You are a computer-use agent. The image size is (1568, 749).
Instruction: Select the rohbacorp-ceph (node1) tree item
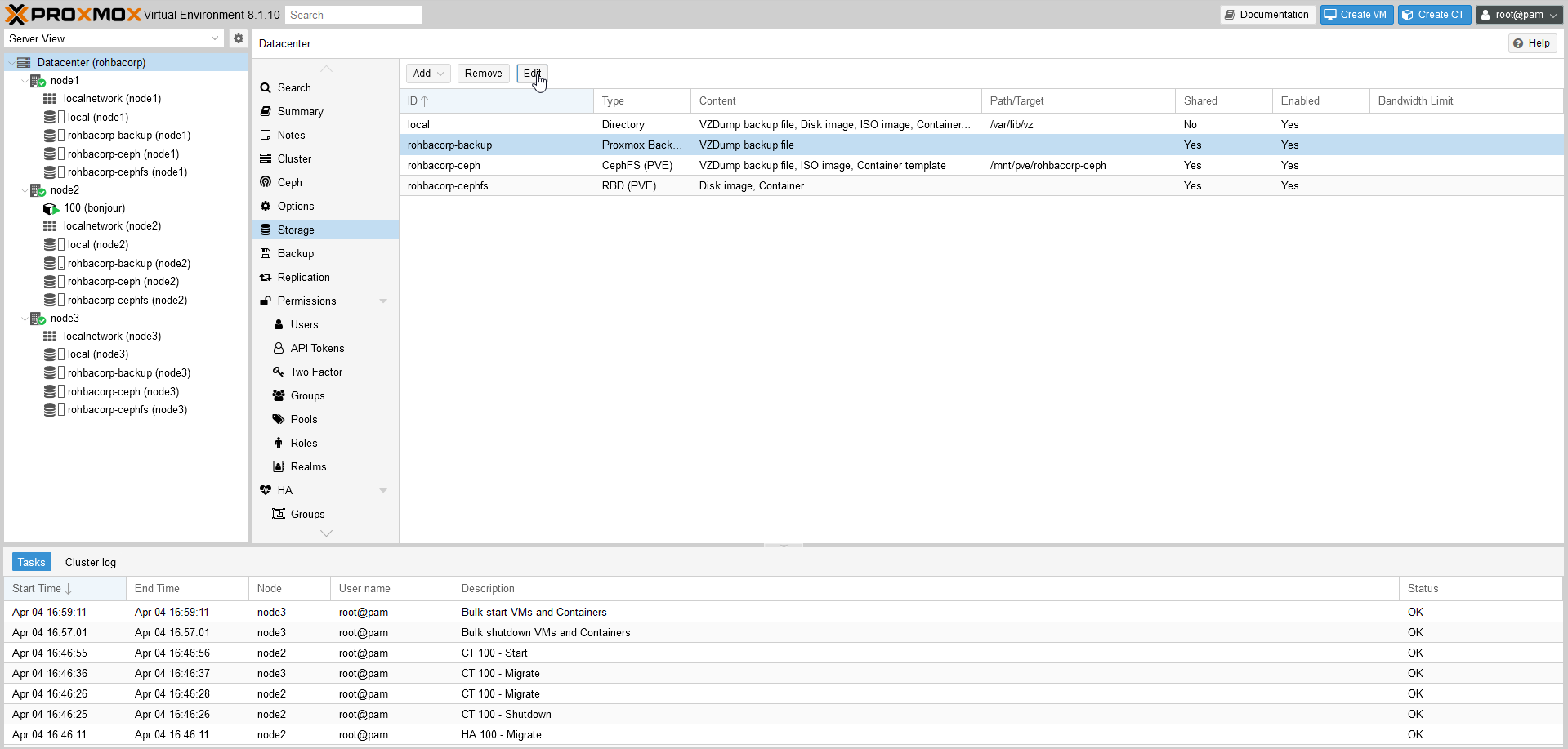(123, 154)
